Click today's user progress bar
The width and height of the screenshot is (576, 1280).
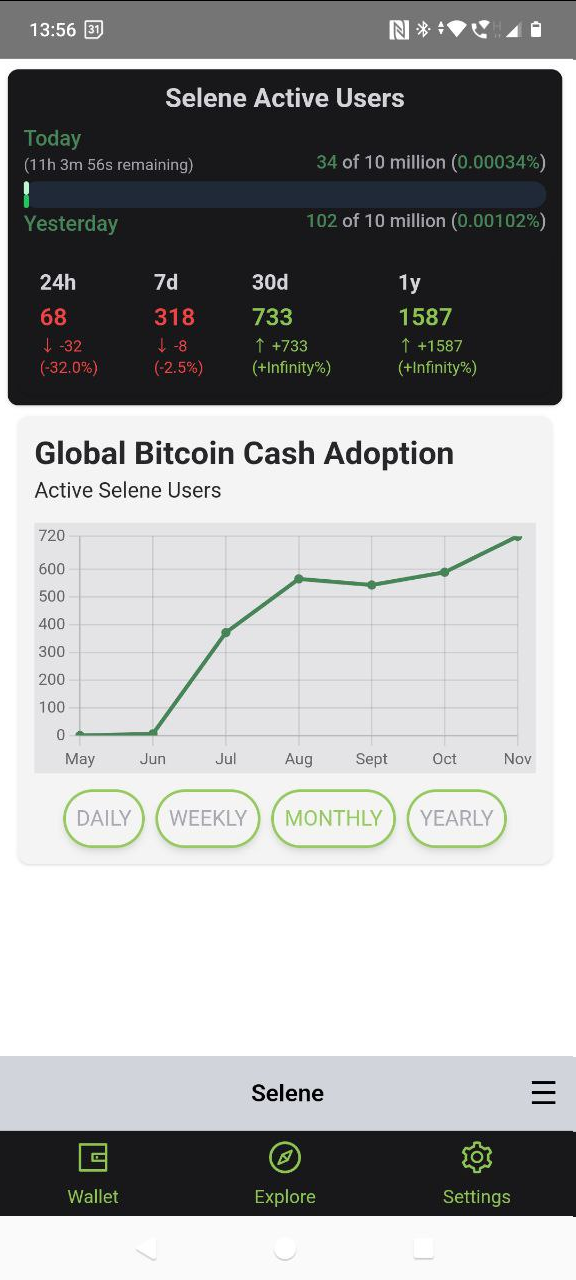tap(285, 194)
